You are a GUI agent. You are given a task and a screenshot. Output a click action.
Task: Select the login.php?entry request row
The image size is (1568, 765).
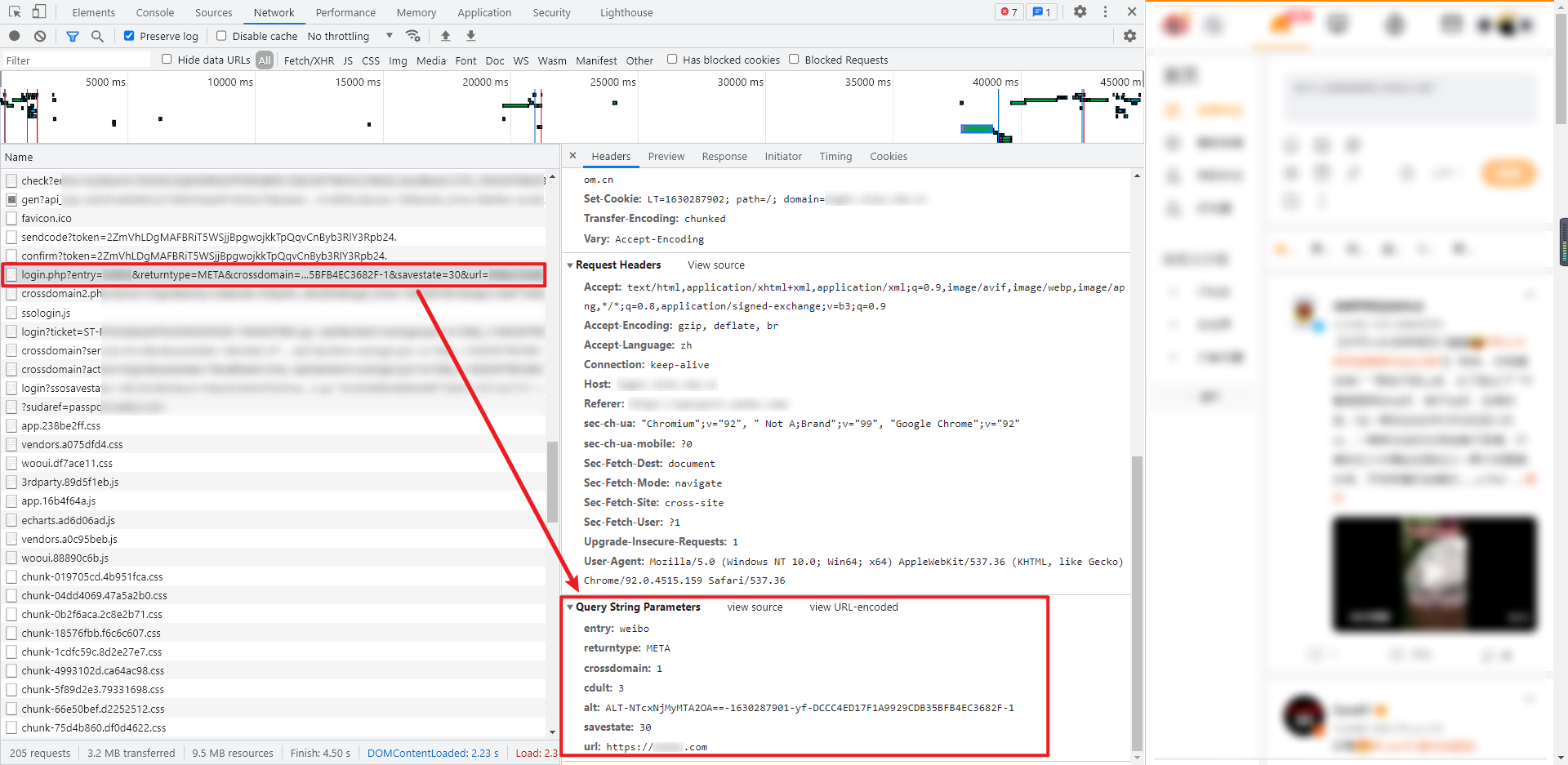274,274
